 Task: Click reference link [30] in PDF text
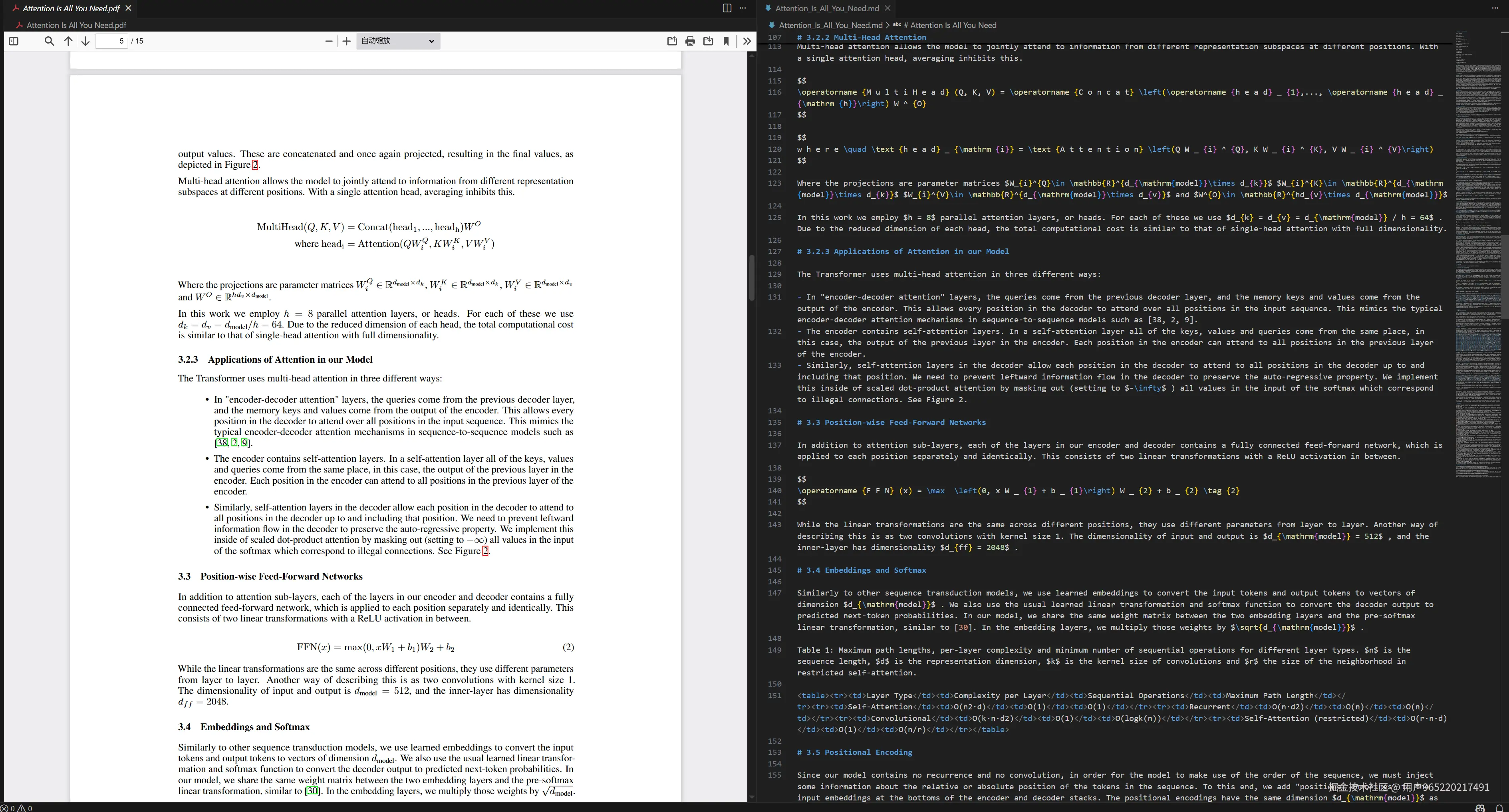312,791
